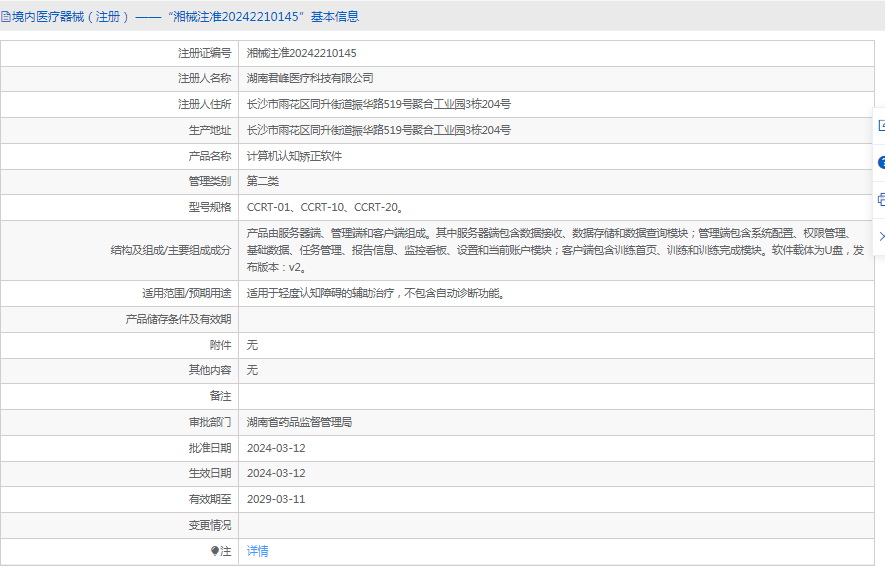885x575 pixels.
Task: Click the 无 value in 其他内容 row
Action: (252, 370)
